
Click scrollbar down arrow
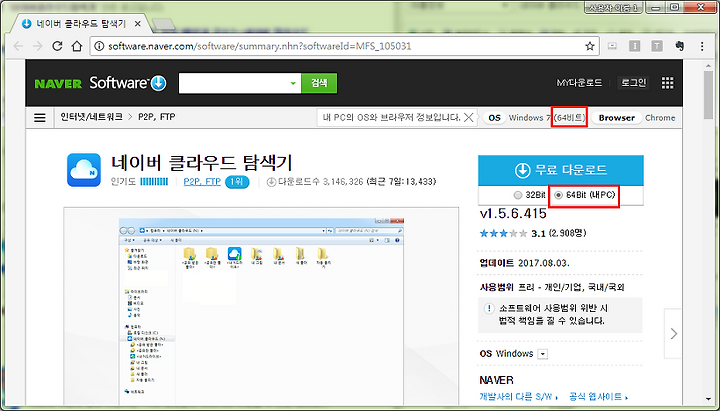tap(709, 400)
